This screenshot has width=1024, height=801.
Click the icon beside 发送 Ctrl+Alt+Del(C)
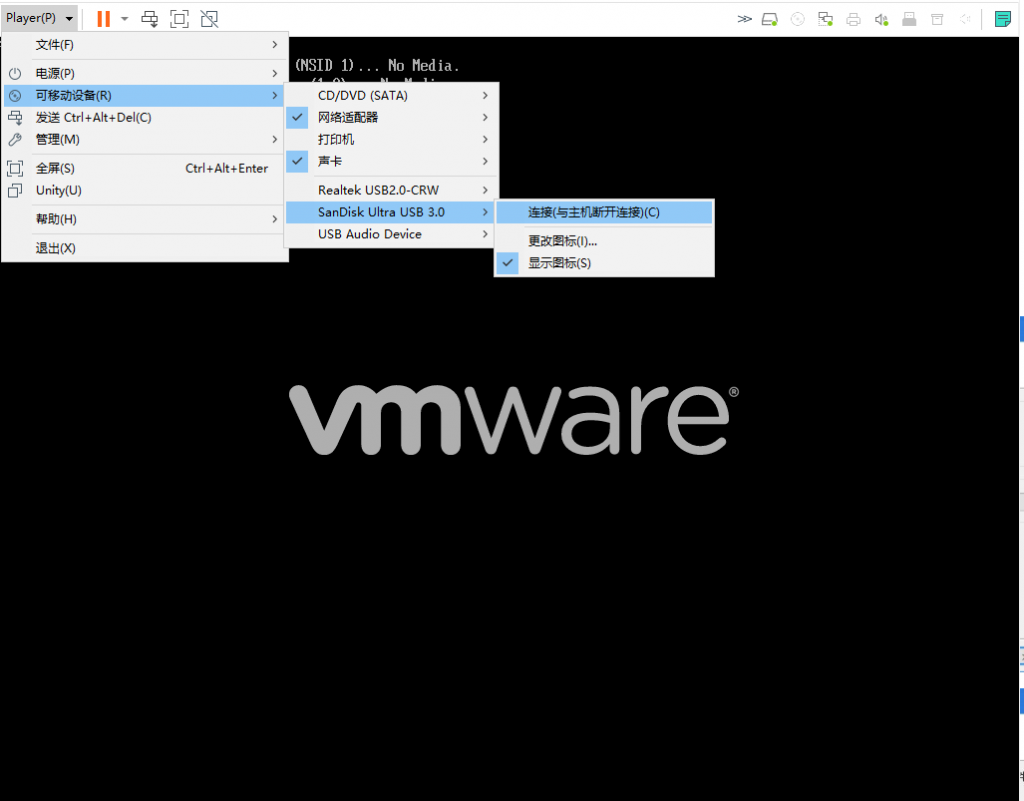15,118
